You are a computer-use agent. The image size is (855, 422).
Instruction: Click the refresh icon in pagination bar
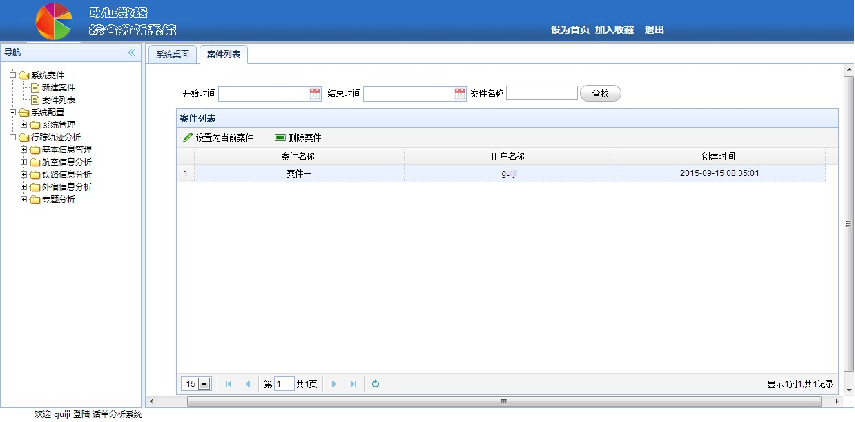[375, 384]
